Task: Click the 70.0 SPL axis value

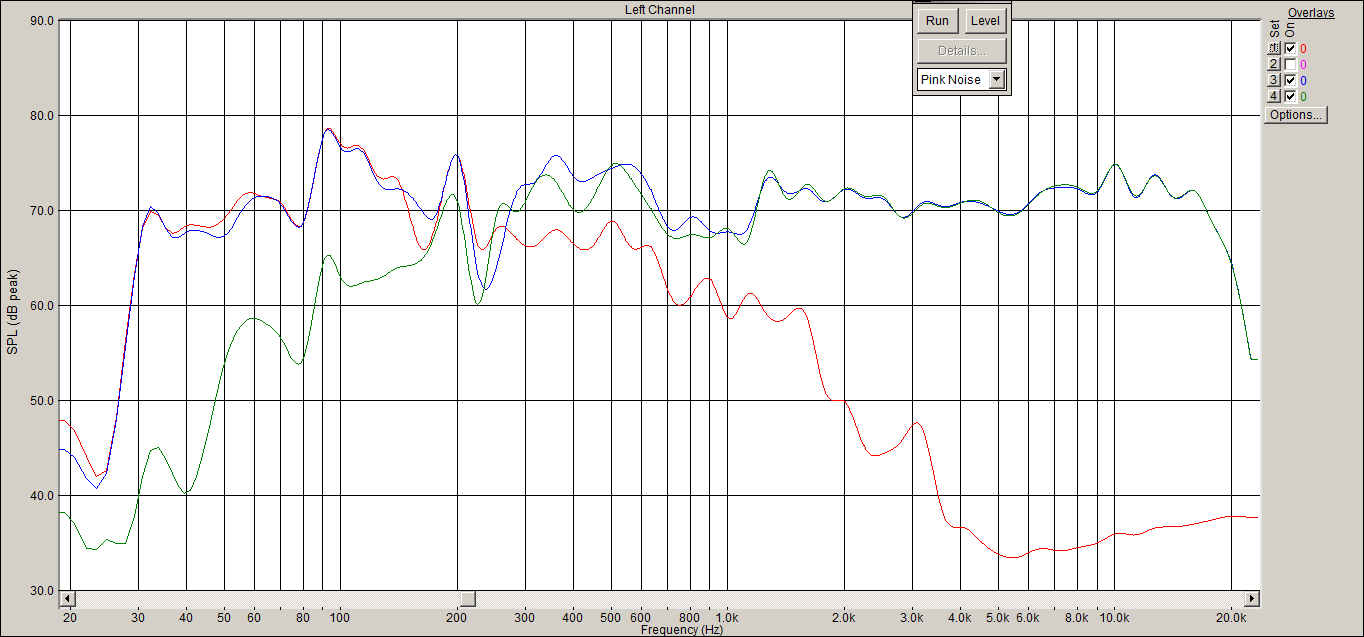Action: (42, 210)
